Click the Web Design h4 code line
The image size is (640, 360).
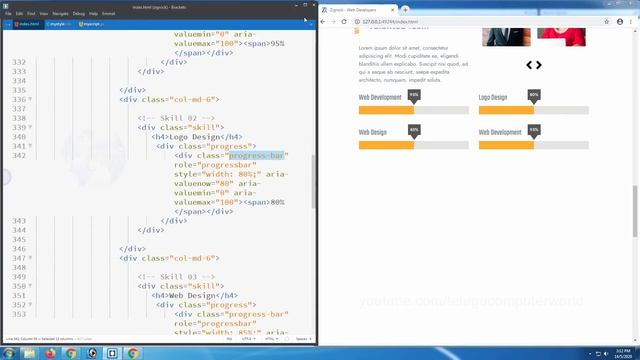(x=194, y=296)
